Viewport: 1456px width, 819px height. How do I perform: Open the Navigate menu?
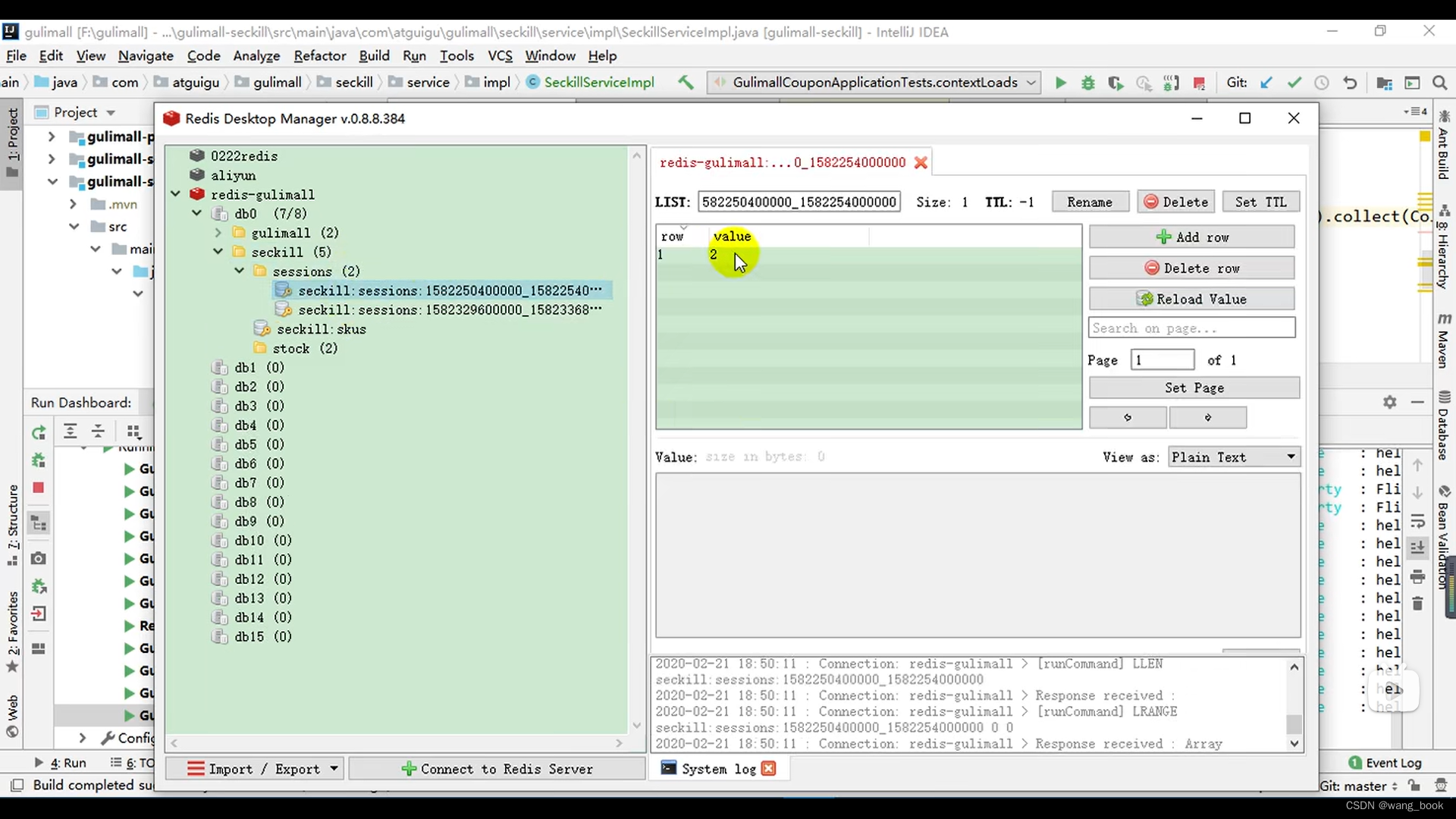click(x=146, y=55)
